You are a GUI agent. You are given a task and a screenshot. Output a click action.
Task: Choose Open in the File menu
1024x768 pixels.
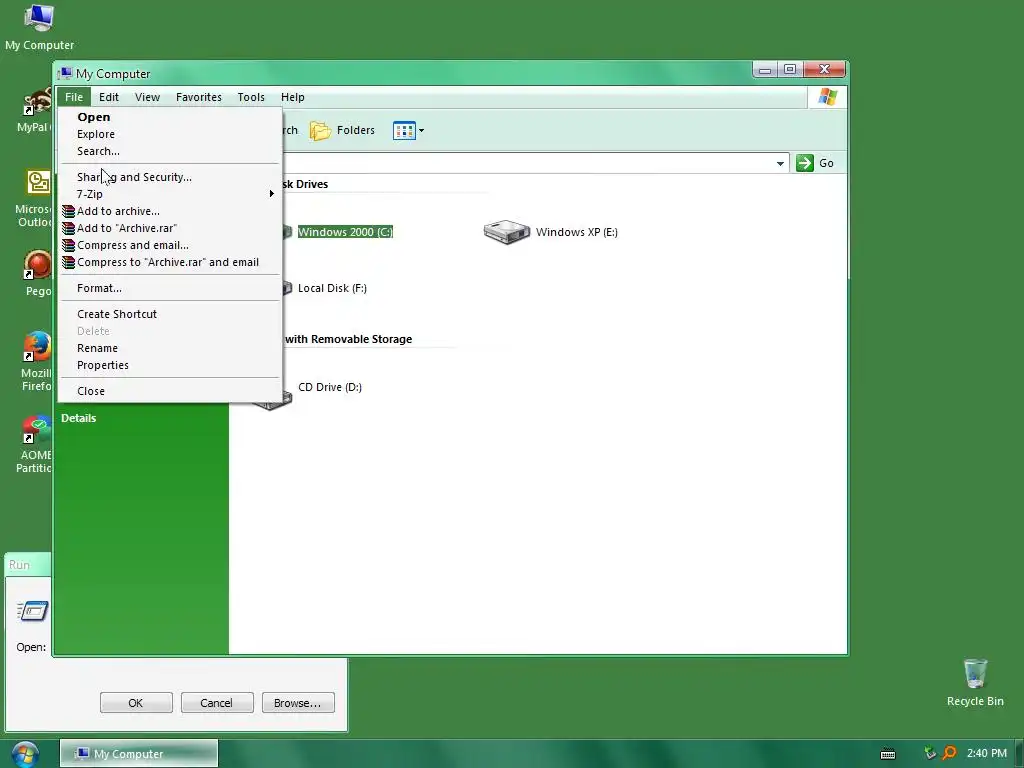[170, 117]
